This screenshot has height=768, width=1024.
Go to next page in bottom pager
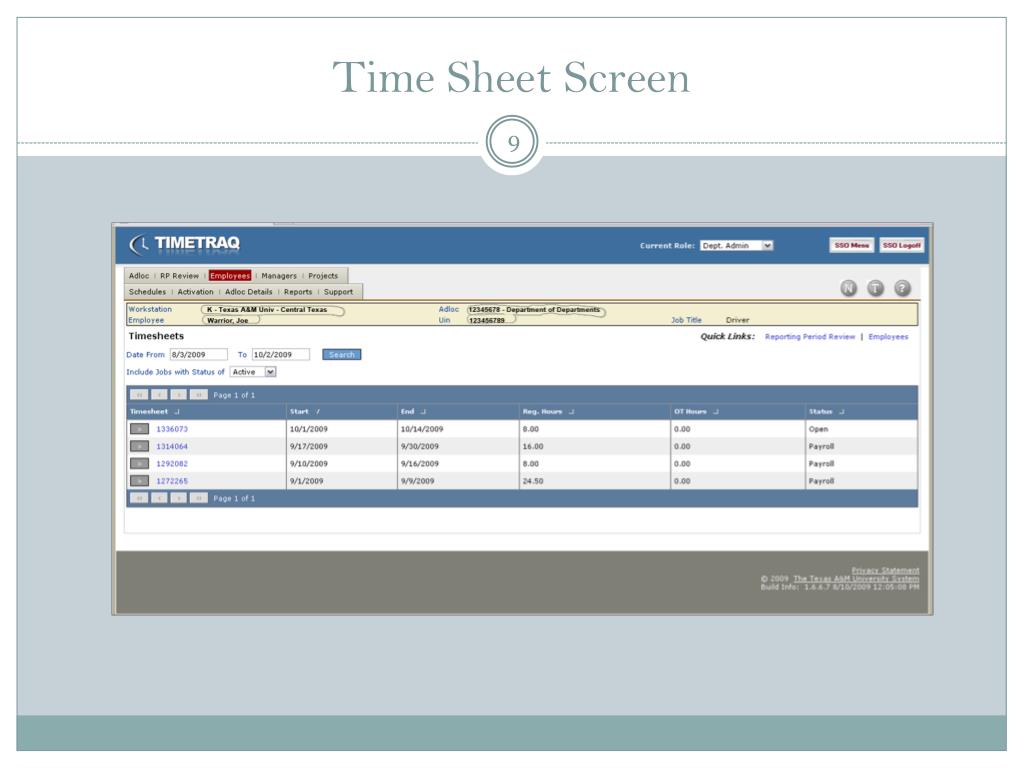[x=178, y=498]
